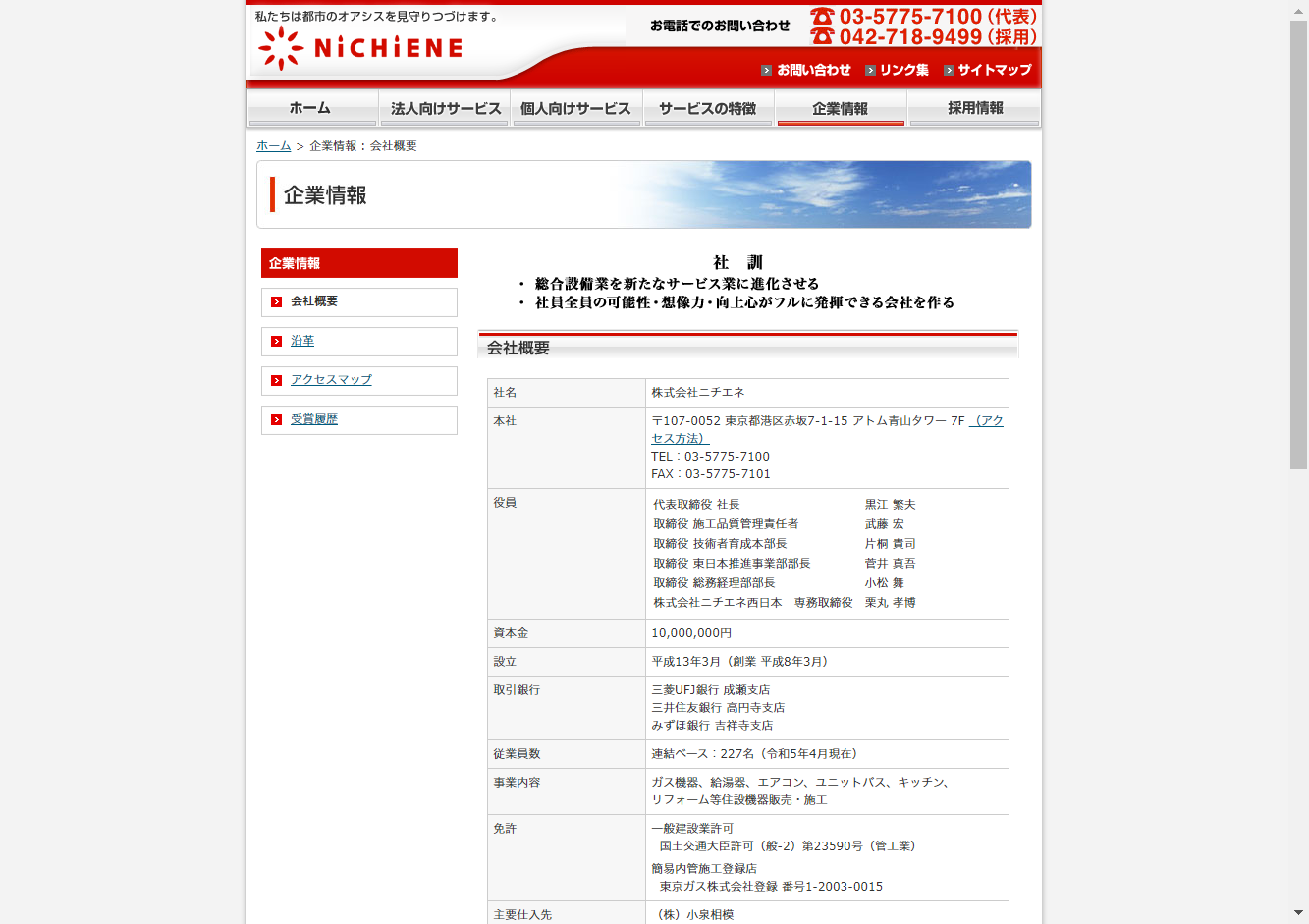The width and height of the screenshot is (1309, 924).
Task: Open the アクセスマップ sidebar link
Action: tap(331, 380)
